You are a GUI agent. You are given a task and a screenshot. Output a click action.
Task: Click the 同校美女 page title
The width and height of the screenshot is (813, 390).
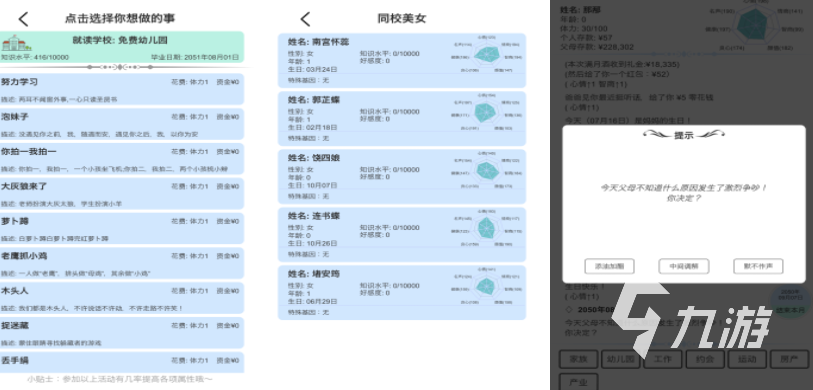tap(402, 19)
